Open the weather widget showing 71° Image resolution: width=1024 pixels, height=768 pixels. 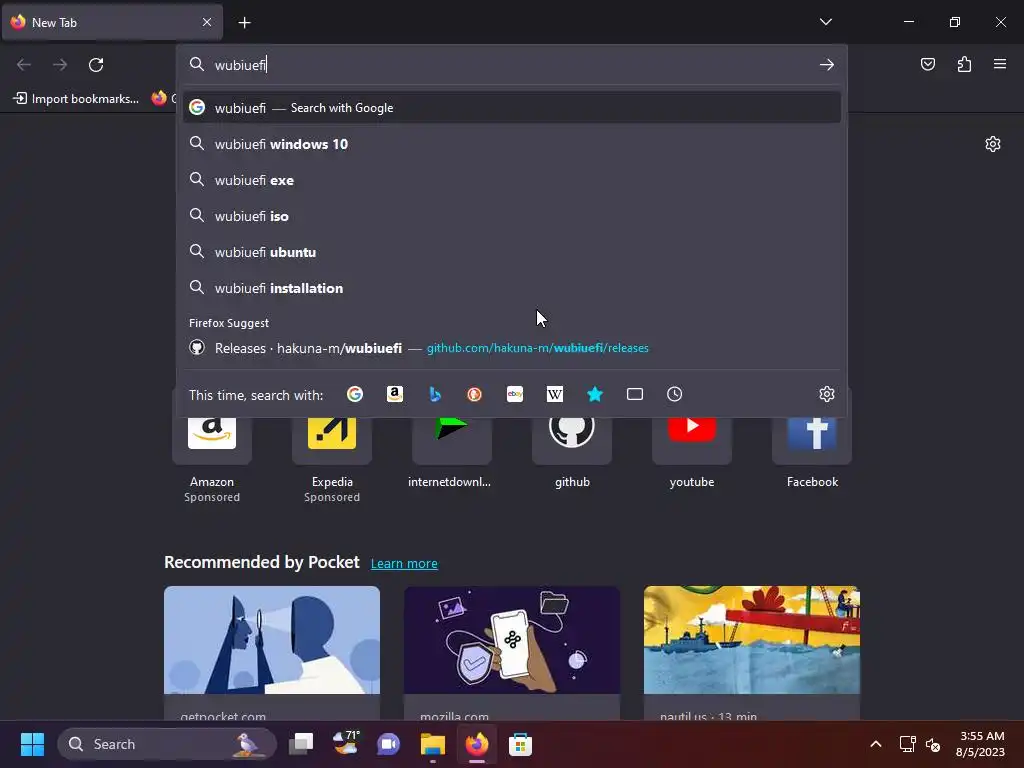(345, 744)
